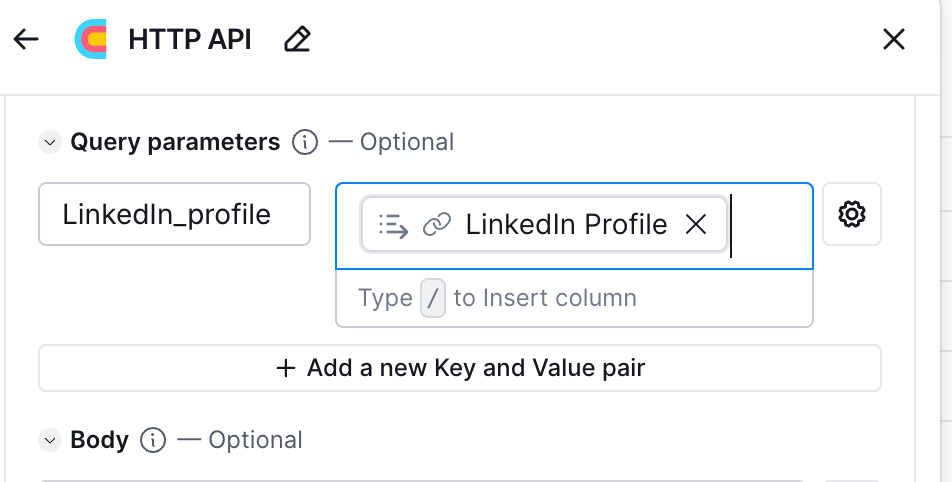Image resolution: width=952 pixels, height=482 pixels.
Task: Click the list-arrow icon in the chip
Action: [394, 225]
